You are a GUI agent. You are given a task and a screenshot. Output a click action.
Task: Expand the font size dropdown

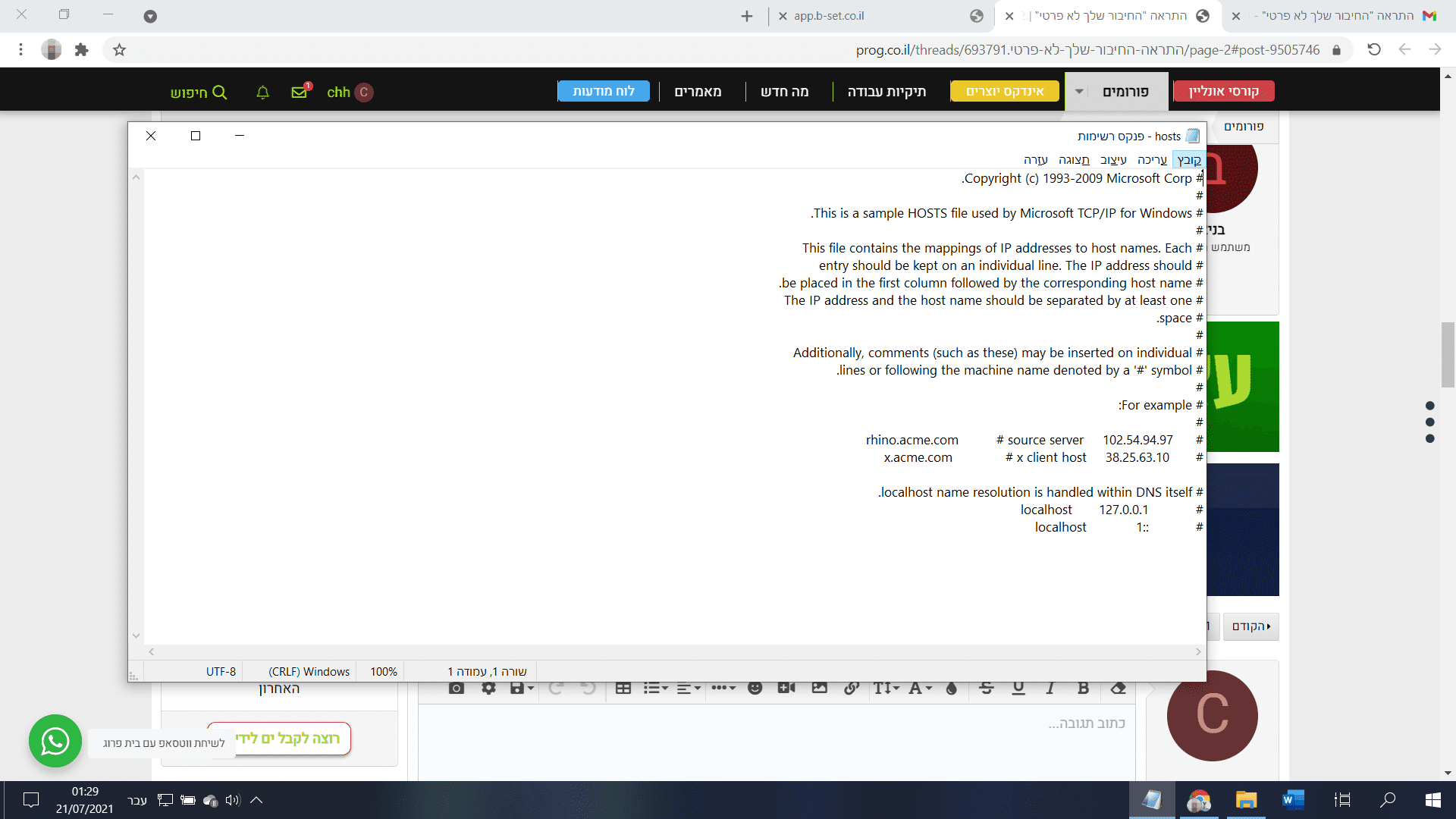[886, 688]
